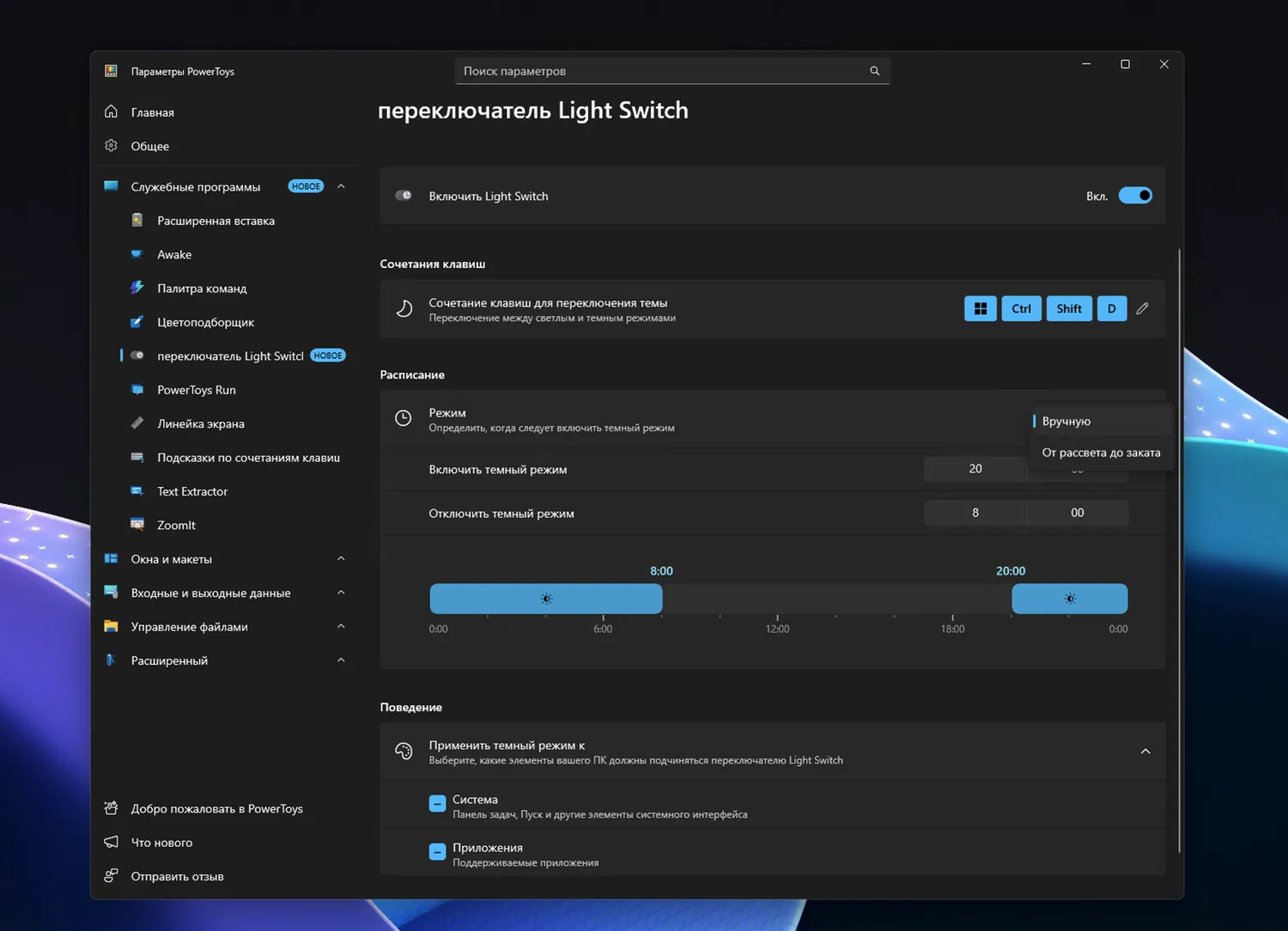Click the Расширенный section icon
1288x931 pixels.
111,660
